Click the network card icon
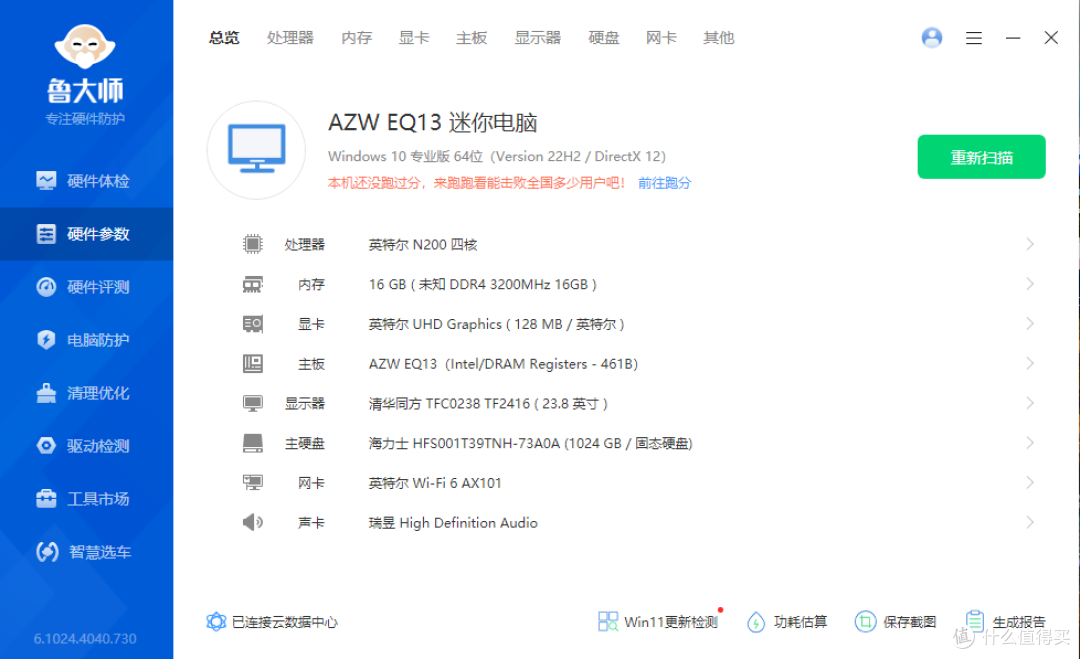The height and width of the screenshot is (659, 1080). coord(253,483)
